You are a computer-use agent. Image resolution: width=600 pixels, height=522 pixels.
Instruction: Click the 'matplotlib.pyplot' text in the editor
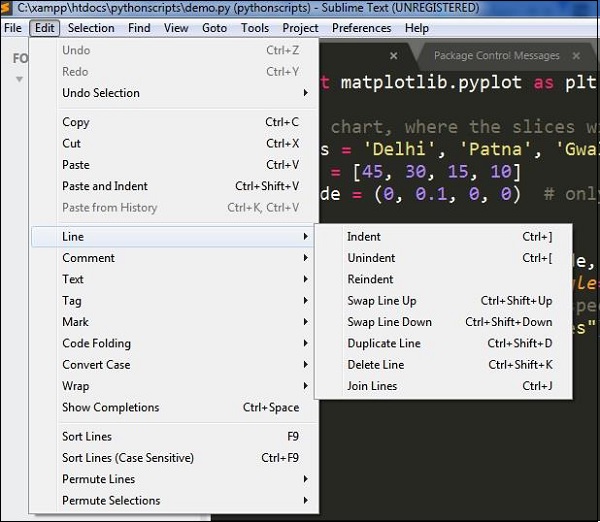coord(431,83)
